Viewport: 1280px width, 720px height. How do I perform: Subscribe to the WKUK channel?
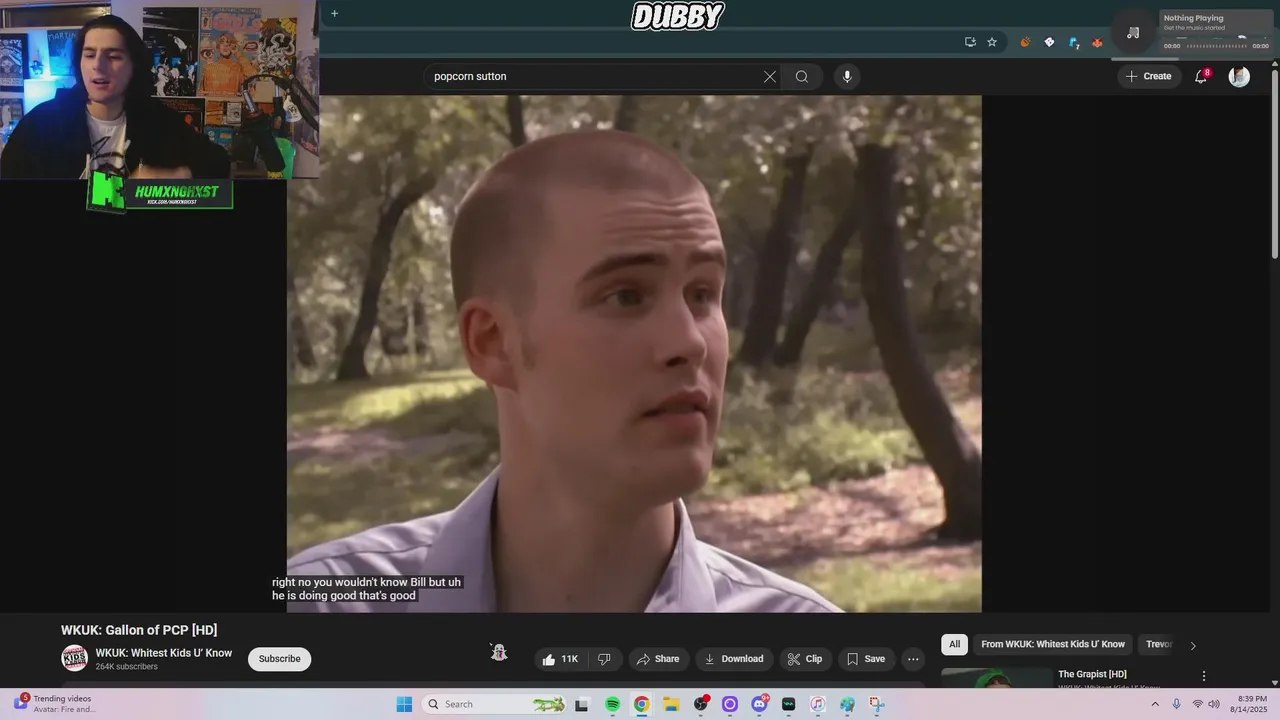click(279, 659)
